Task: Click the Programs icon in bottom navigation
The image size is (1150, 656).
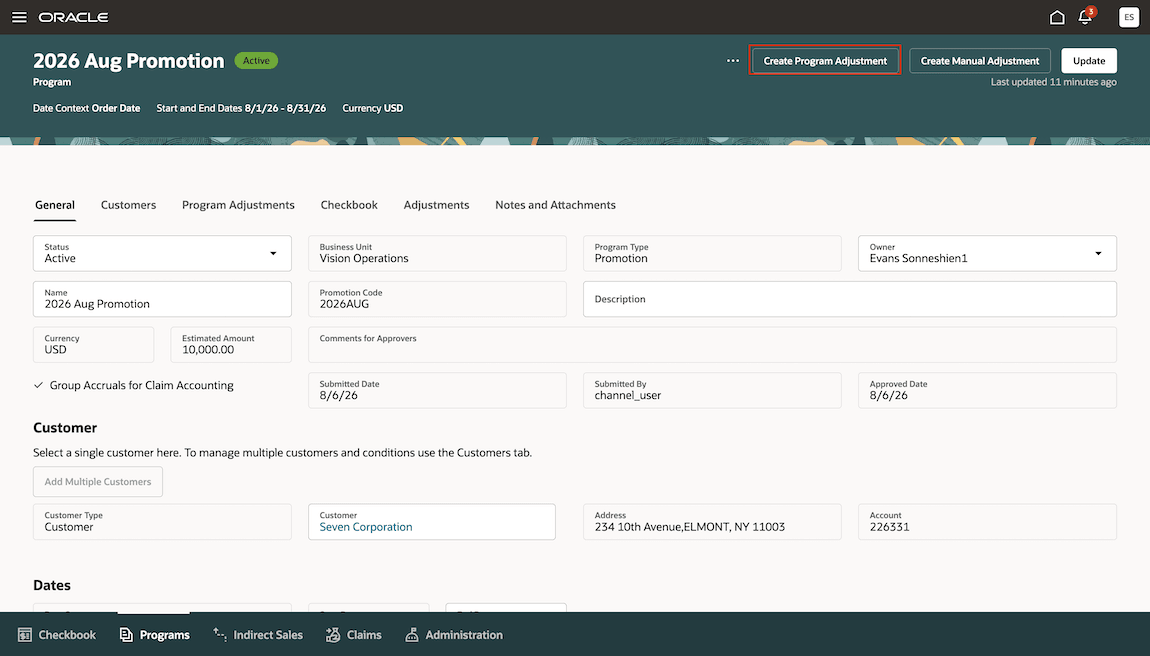Action: pyautogui.click(x=126, y=635)
